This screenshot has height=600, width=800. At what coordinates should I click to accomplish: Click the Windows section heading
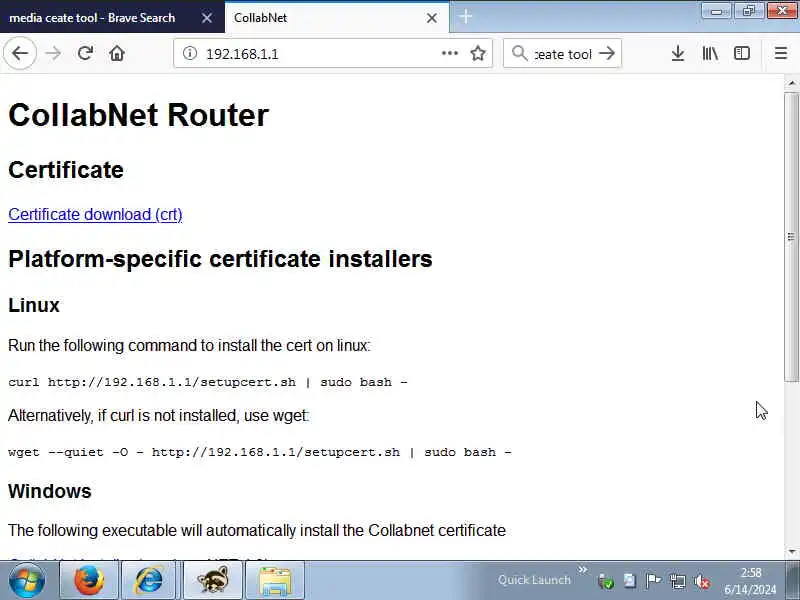point(49,491)
